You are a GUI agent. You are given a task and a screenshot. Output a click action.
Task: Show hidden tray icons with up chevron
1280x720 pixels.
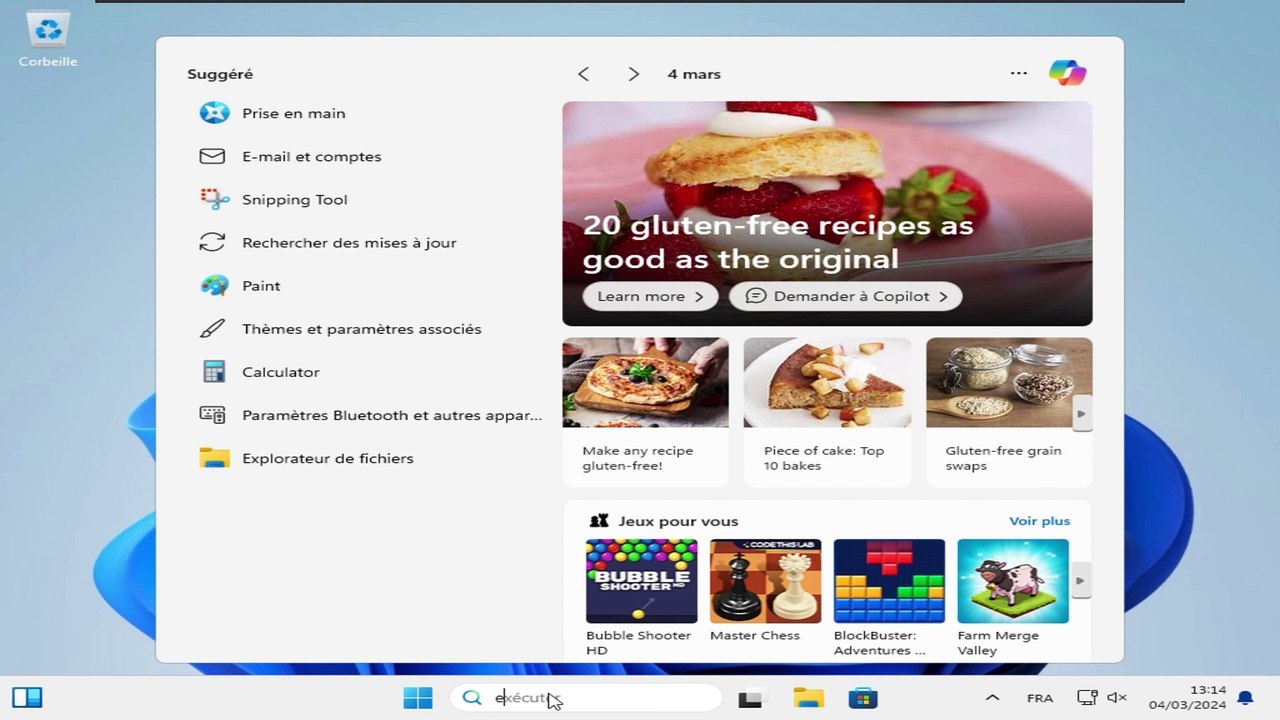click(992, 698)
